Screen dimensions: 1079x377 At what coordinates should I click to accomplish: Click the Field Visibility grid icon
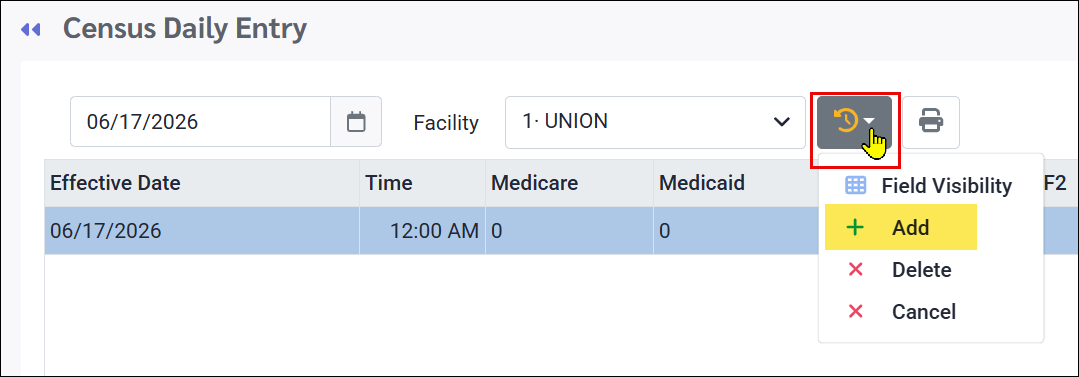click(x=855, y=185)
